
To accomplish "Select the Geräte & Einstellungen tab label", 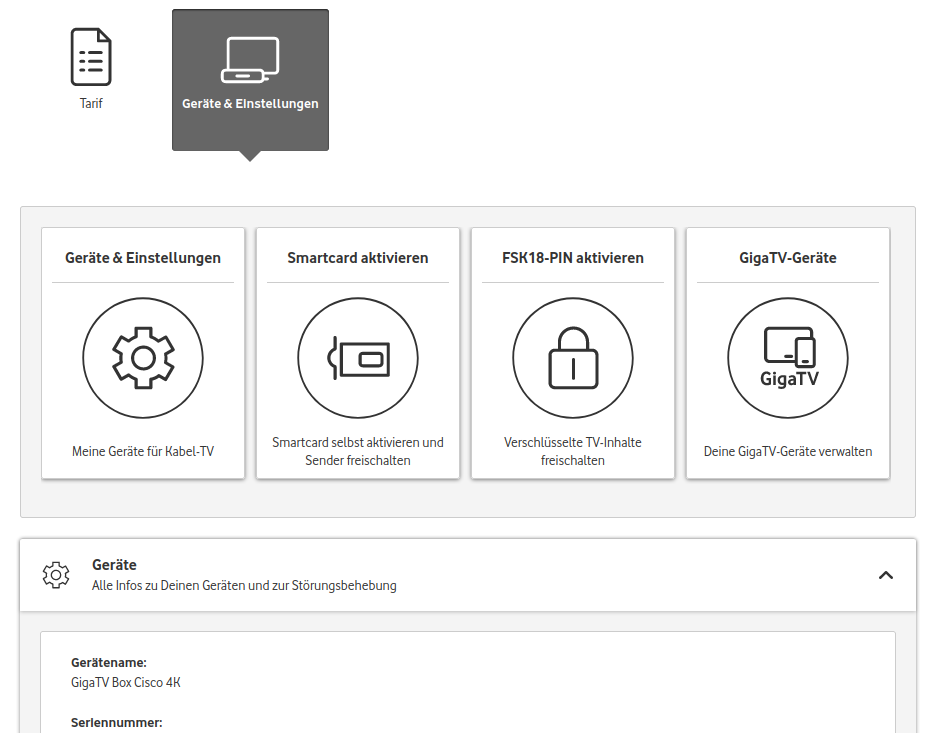I will [250, 103].
